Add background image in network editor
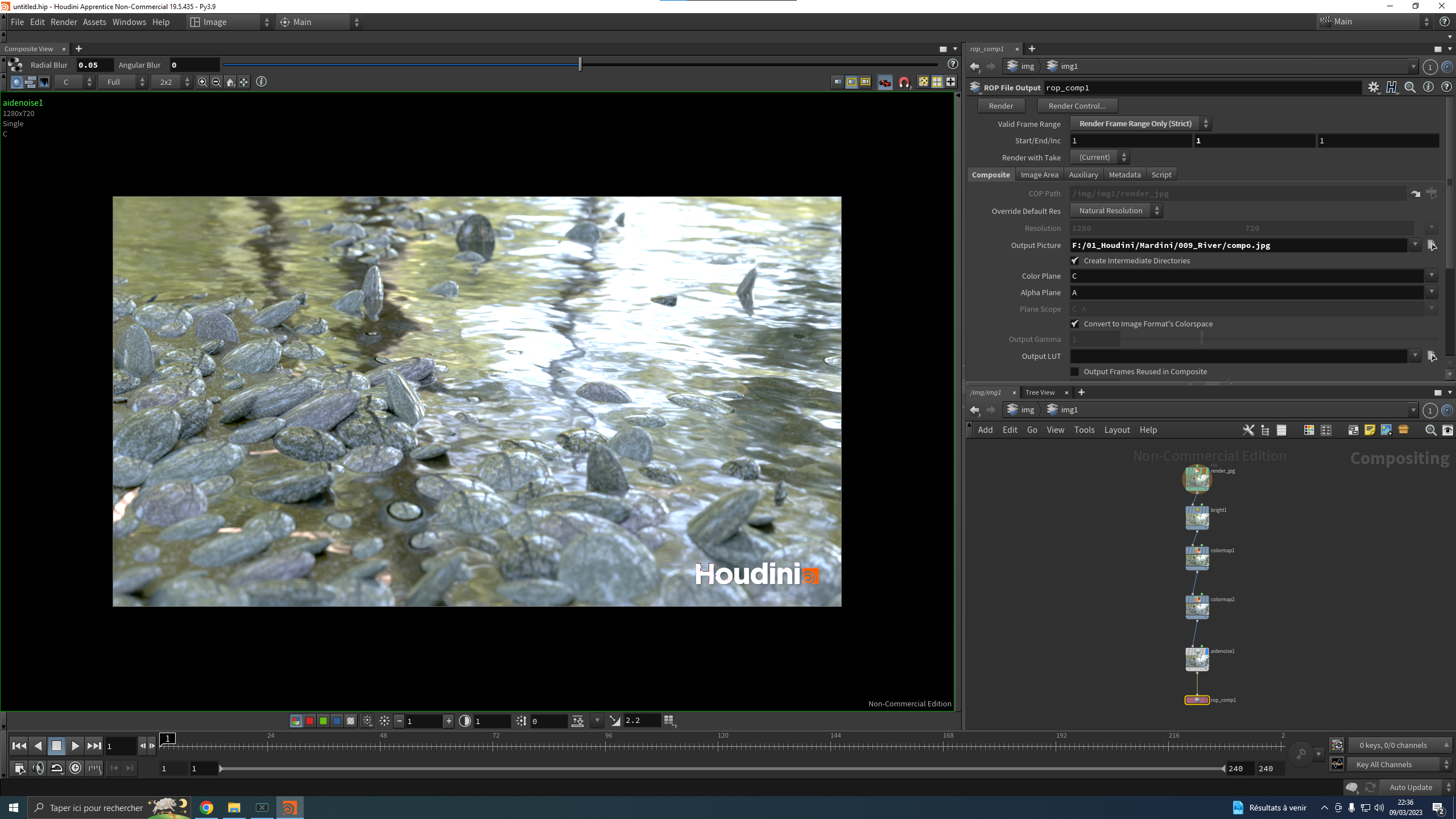The width and height of the screenshot is (1456, 819). (x=1386, y=430)
